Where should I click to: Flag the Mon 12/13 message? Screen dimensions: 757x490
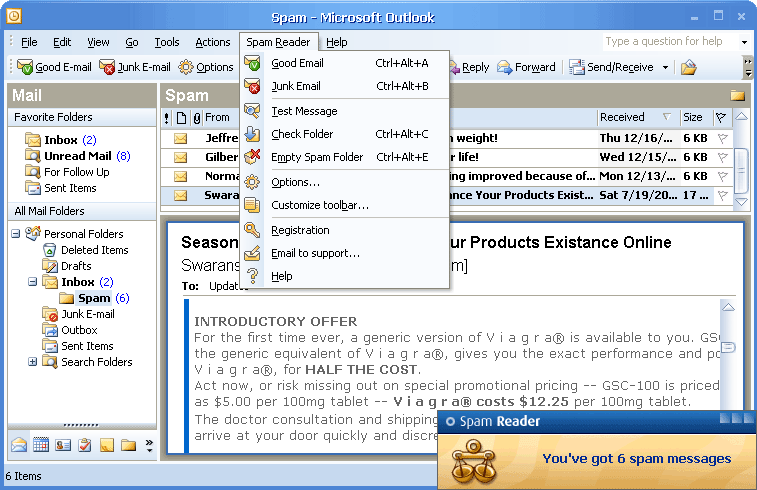click(x=722, y=176)
